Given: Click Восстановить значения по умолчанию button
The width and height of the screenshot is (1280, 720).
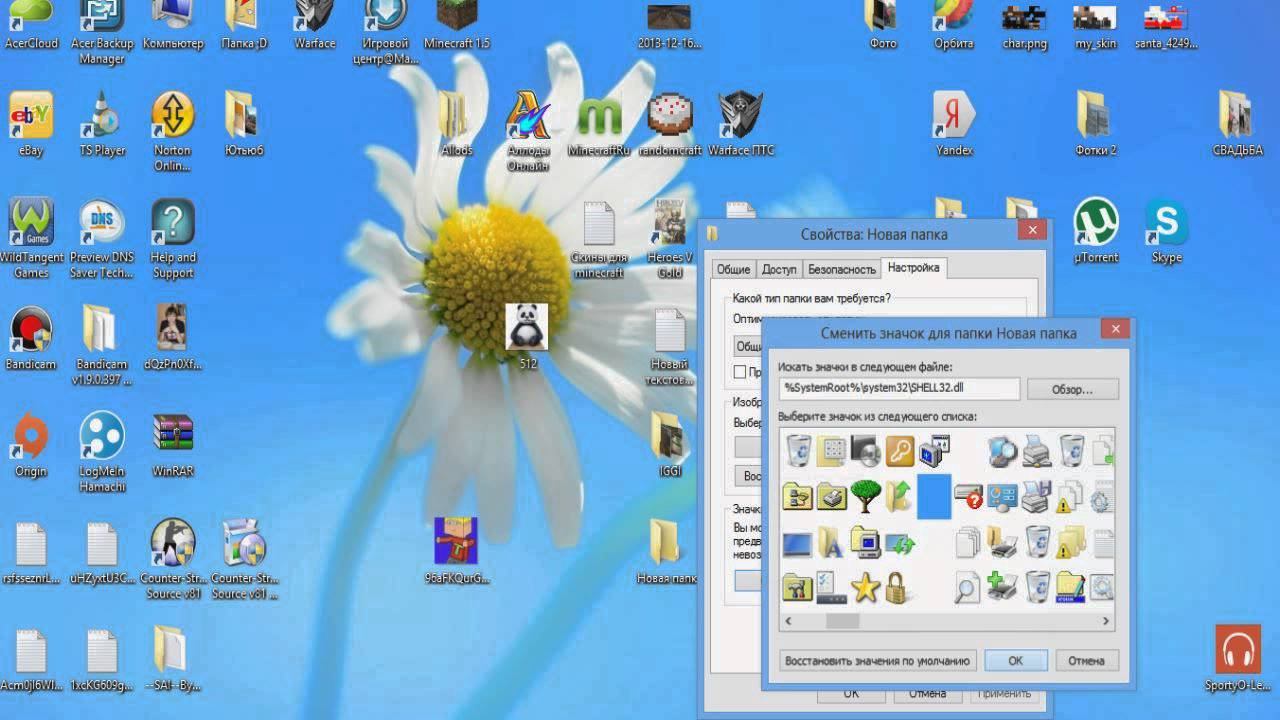Looking at the screenshot, I should [x=878, y=660].
